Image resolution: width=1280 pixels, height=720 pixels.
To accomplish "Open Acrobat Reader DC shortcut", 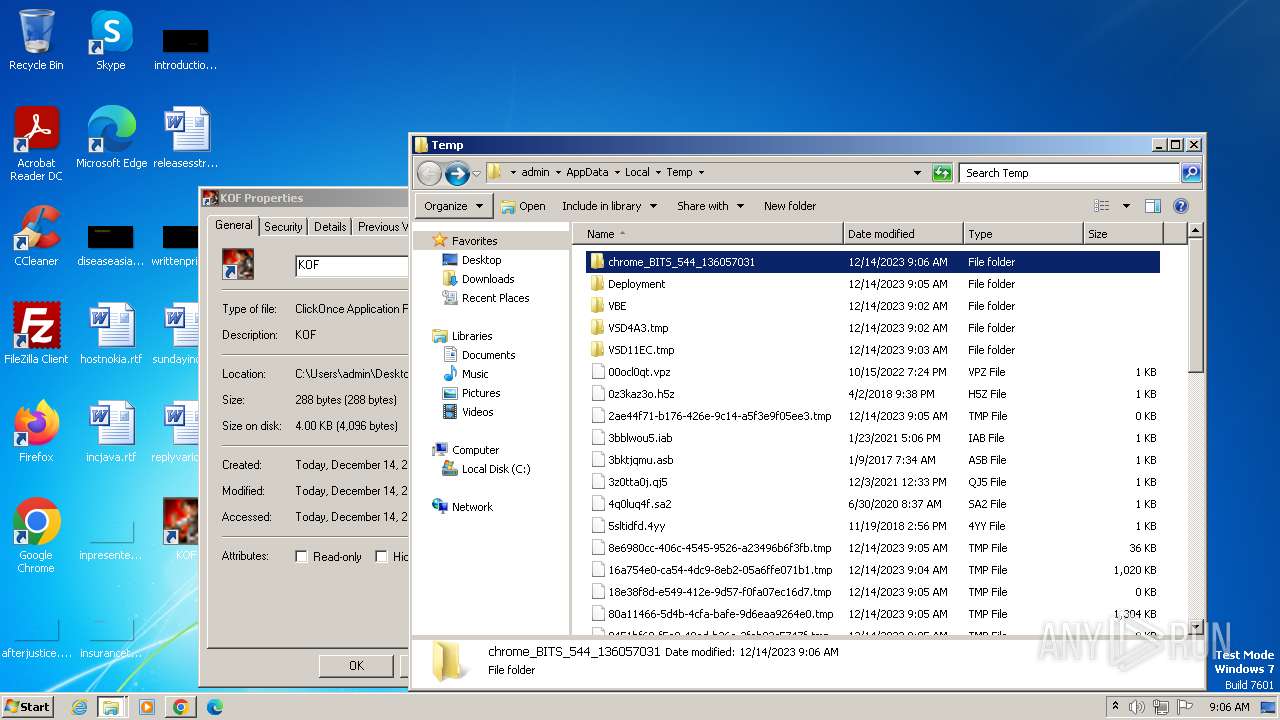I will tap(36, 144).
